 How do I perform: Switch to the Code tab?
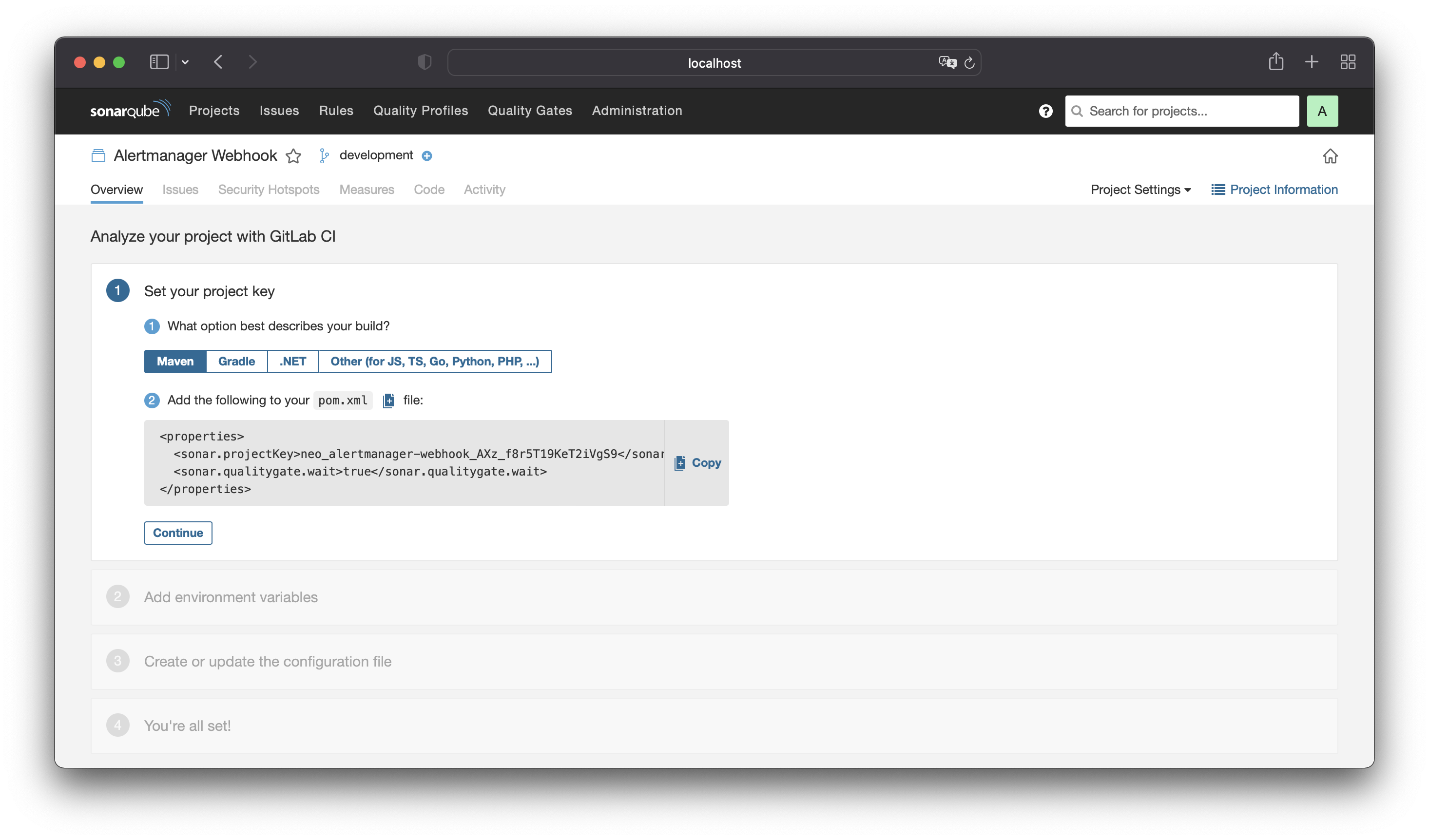[x=429, y=190]
